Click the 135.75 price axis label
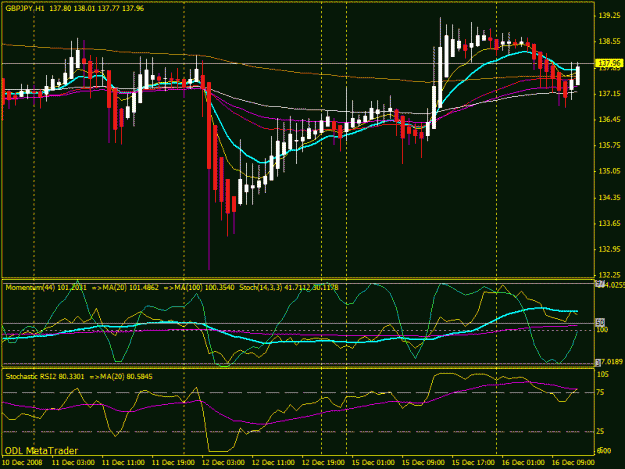 point(610,145)
